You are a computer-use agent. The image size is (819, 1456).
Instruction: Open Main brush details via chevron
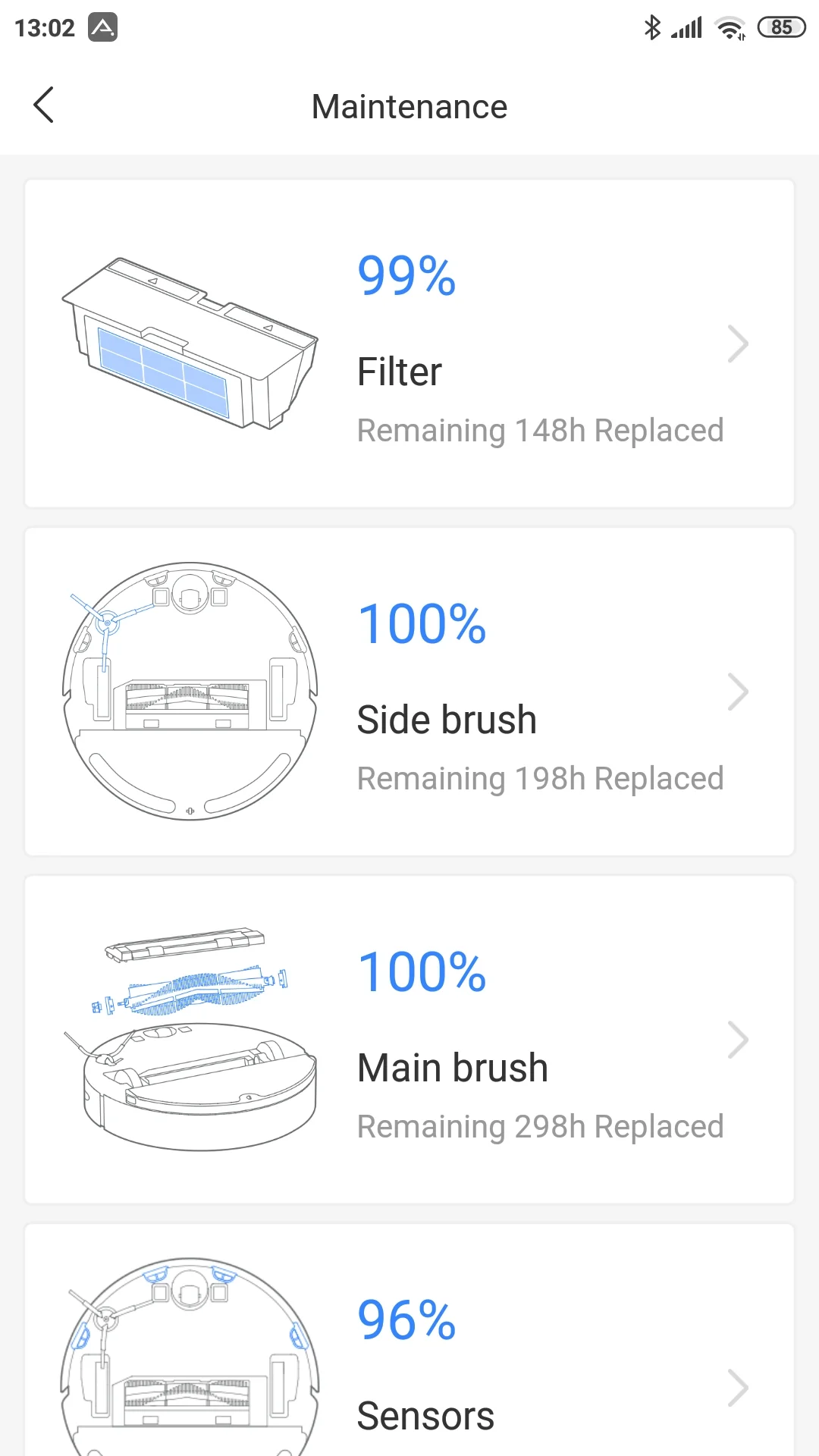pos(738,1040)
